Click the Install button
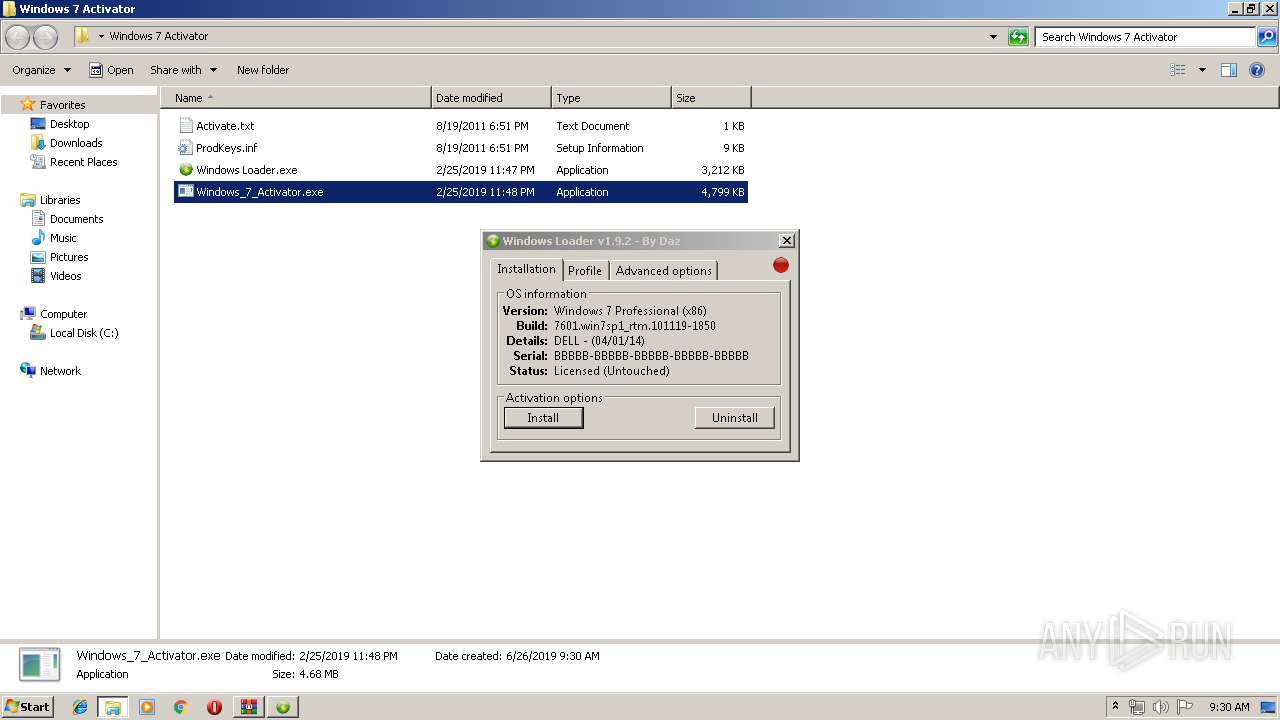 [543, 418]
